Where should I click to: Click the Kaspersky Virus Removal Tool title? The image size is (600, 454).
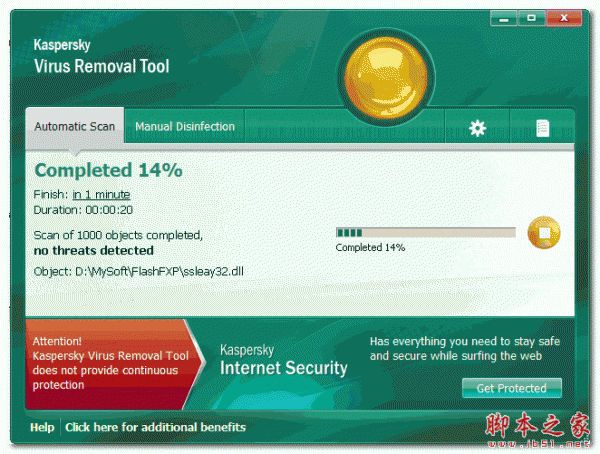coord(101,57)
